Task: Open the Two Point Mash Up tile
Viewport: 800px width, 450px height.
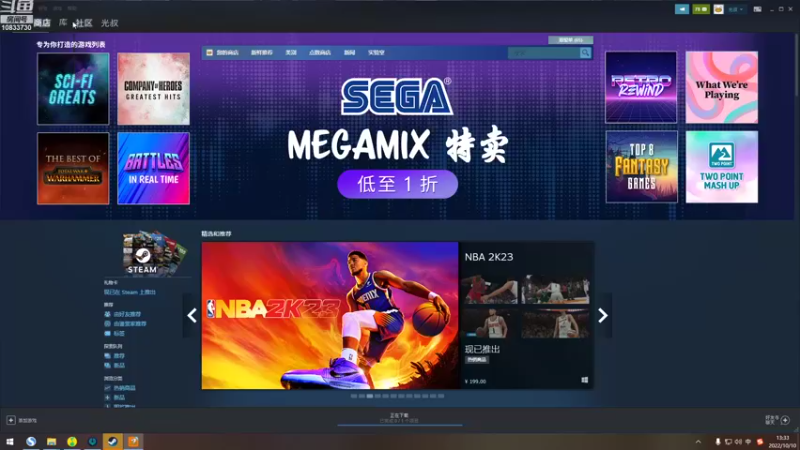Action: (x=722, y=167)
